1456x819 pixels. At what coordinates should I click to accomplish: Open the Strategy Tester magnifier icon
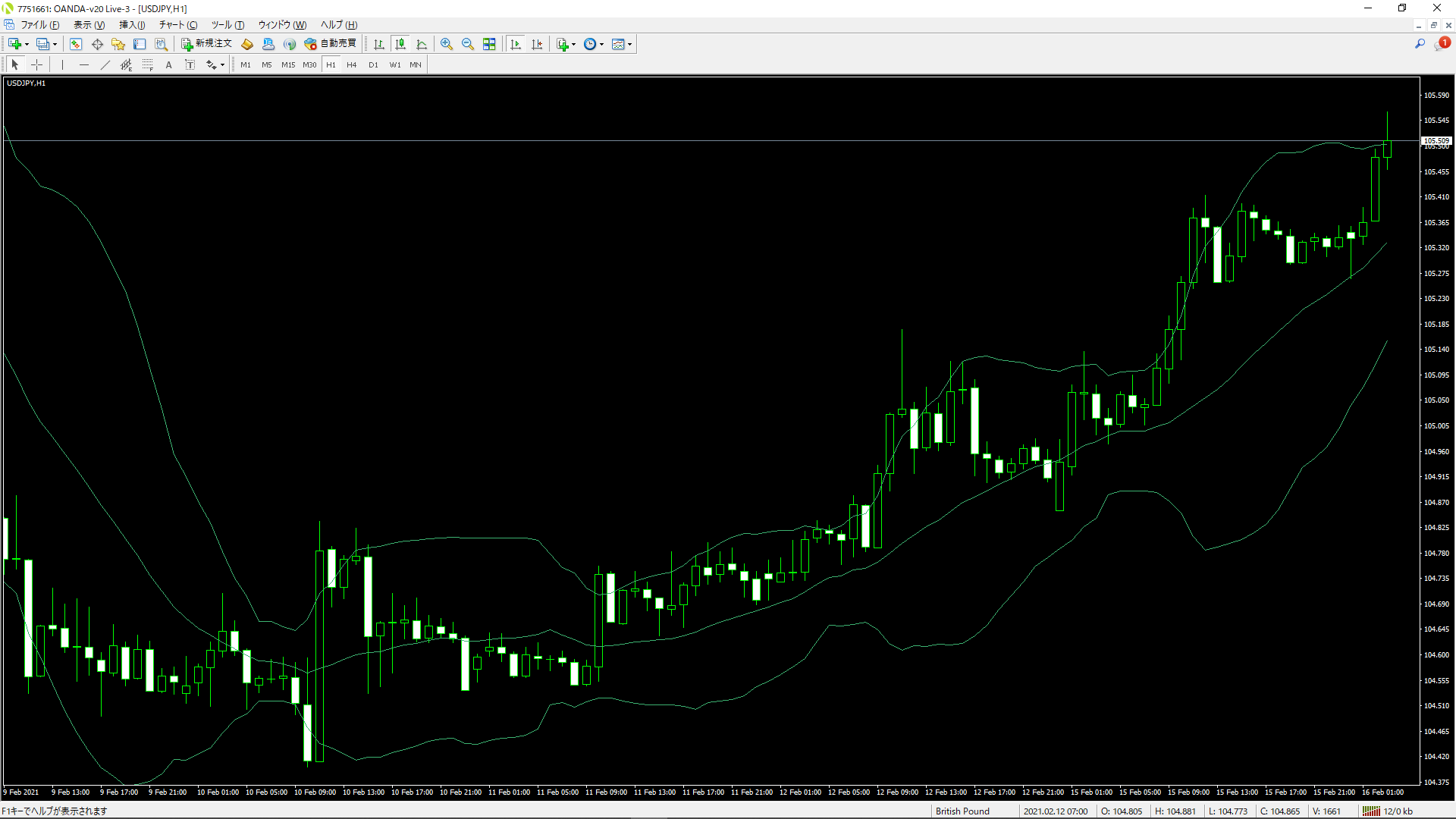click(x=161, y=44)
